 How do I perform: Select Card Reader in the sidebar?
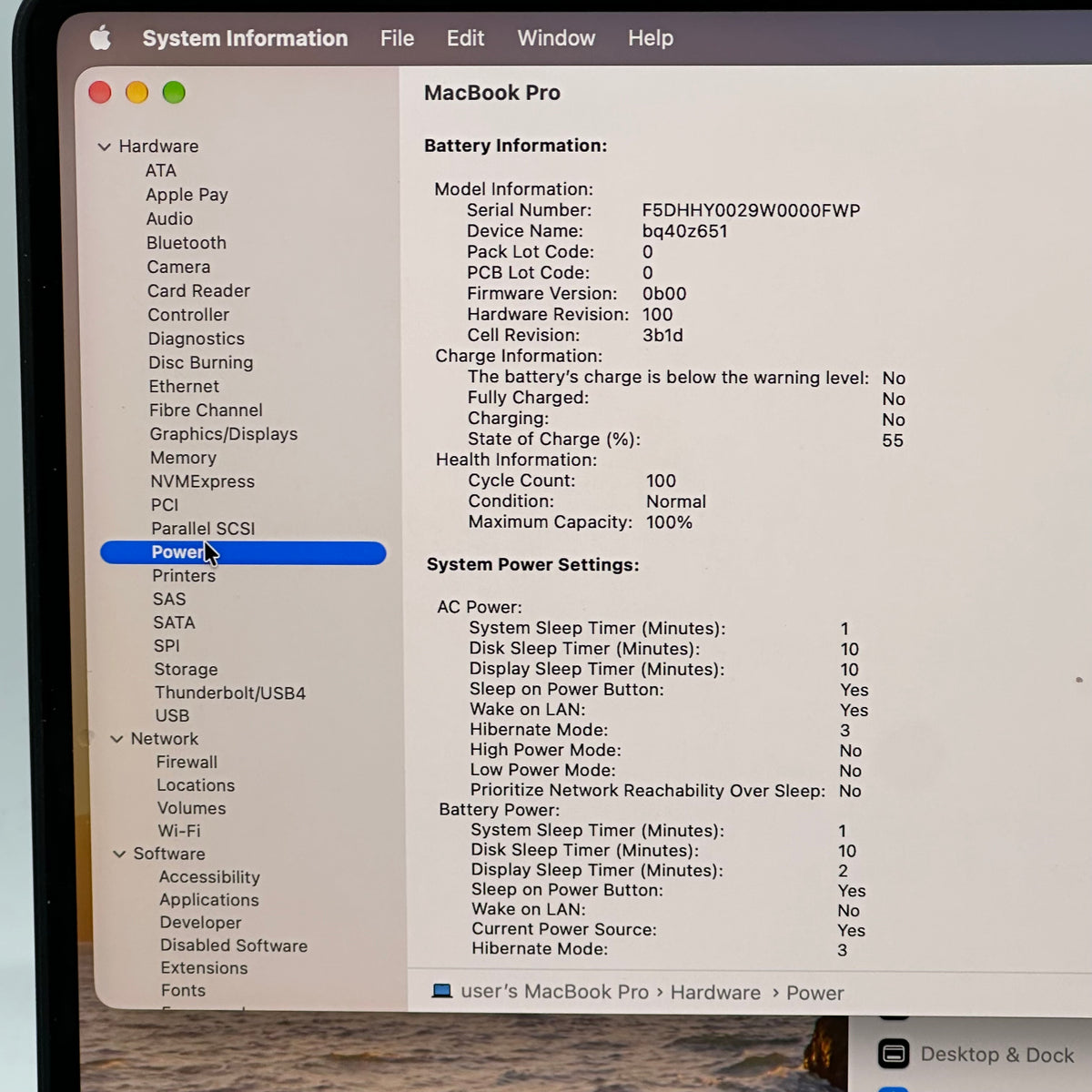pos(198,290)
